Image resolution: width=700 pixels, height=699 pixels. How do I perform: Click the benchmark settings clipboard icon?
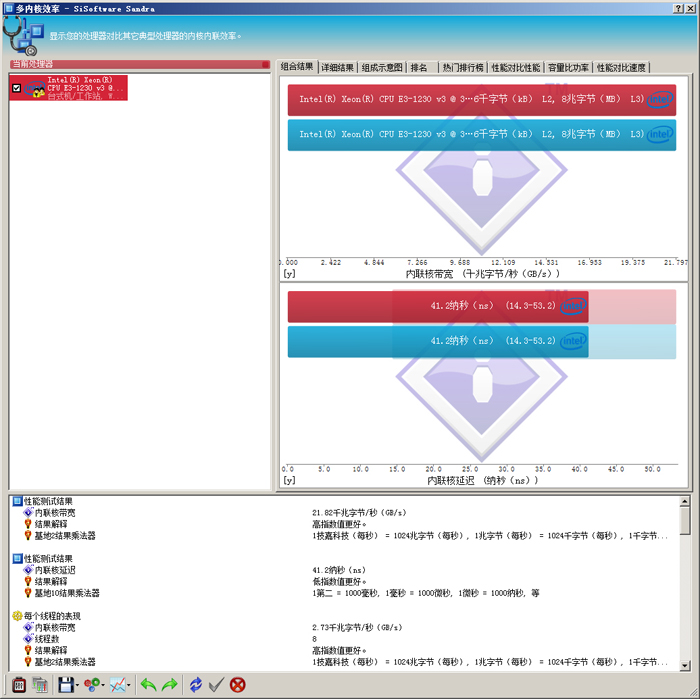pos(19,685)
